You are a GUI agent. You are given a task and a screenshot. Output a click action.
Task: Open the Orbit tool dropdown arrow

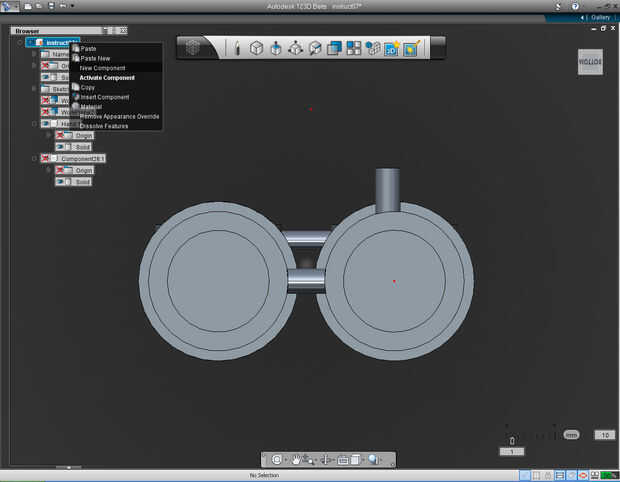click(x=285, y=460)
